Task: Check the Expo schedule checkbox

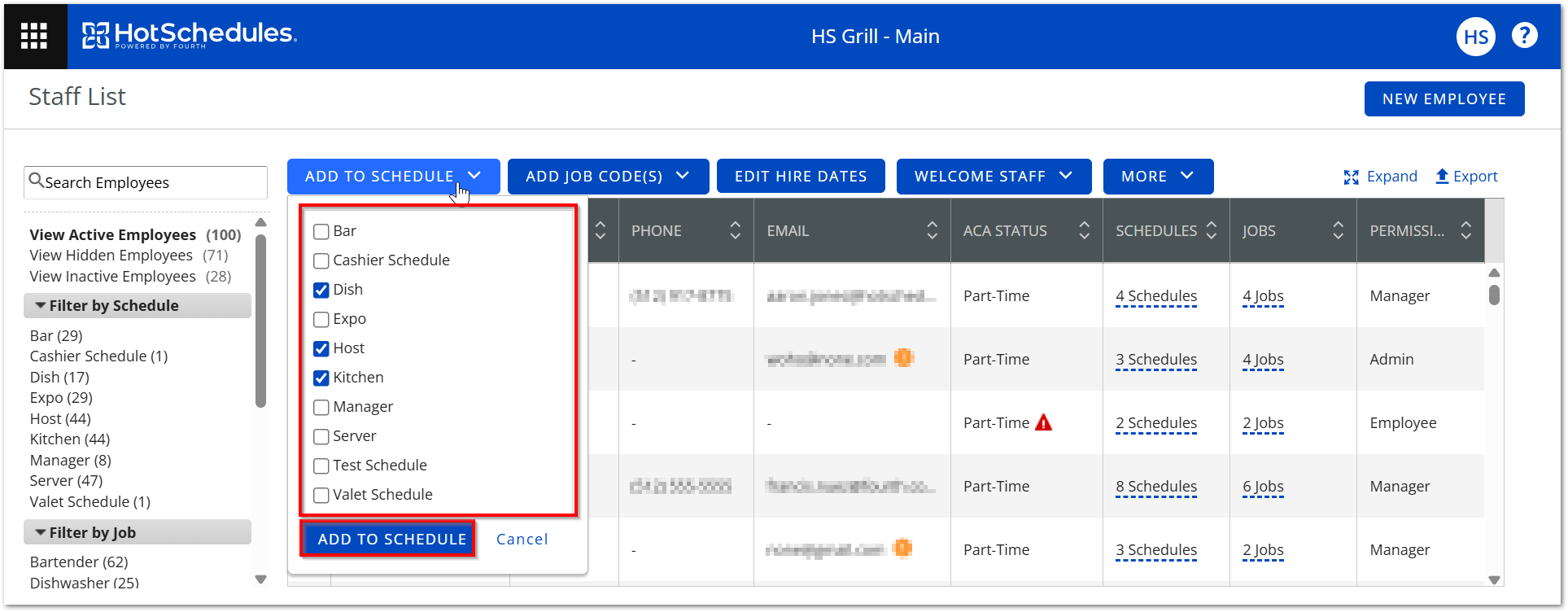Action: pos(321,320)
